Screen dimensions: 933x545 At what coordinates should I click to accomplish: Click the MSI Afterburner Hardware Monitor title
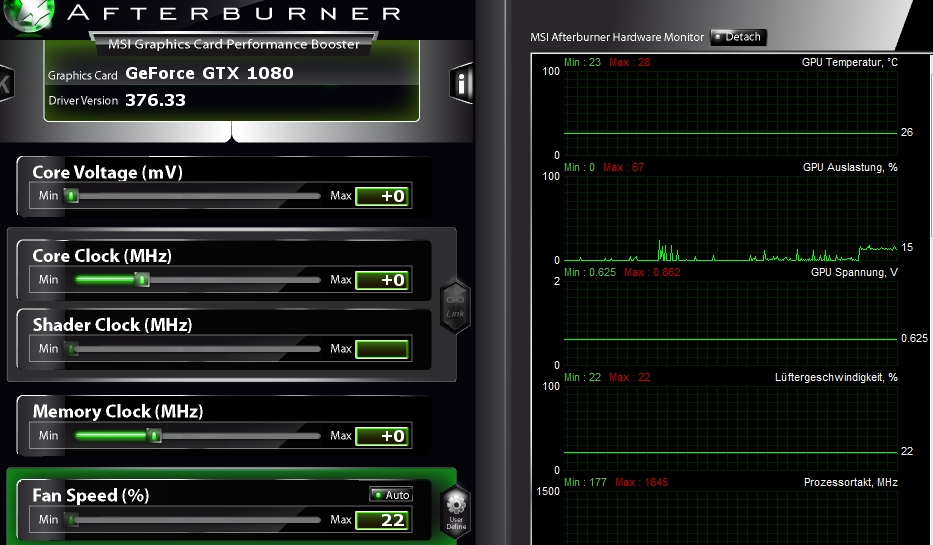tap(617, 37)
